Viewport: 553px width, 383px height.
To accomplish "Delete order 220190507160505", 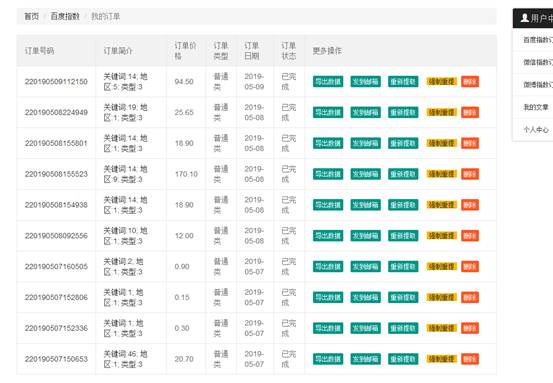I will (470, 266).
